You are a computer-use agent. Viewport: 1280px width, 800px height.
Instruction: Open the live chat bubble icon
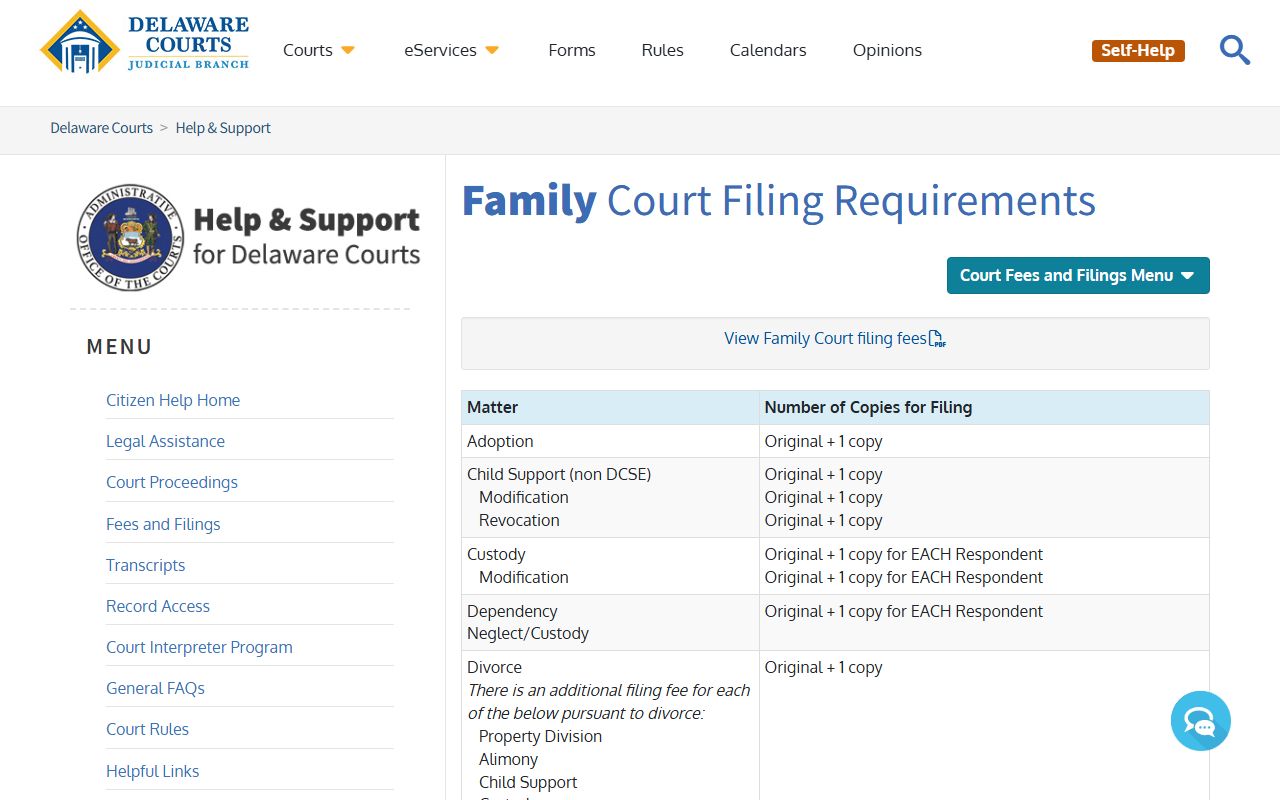pyautogui.click(x=1200, y=721)
